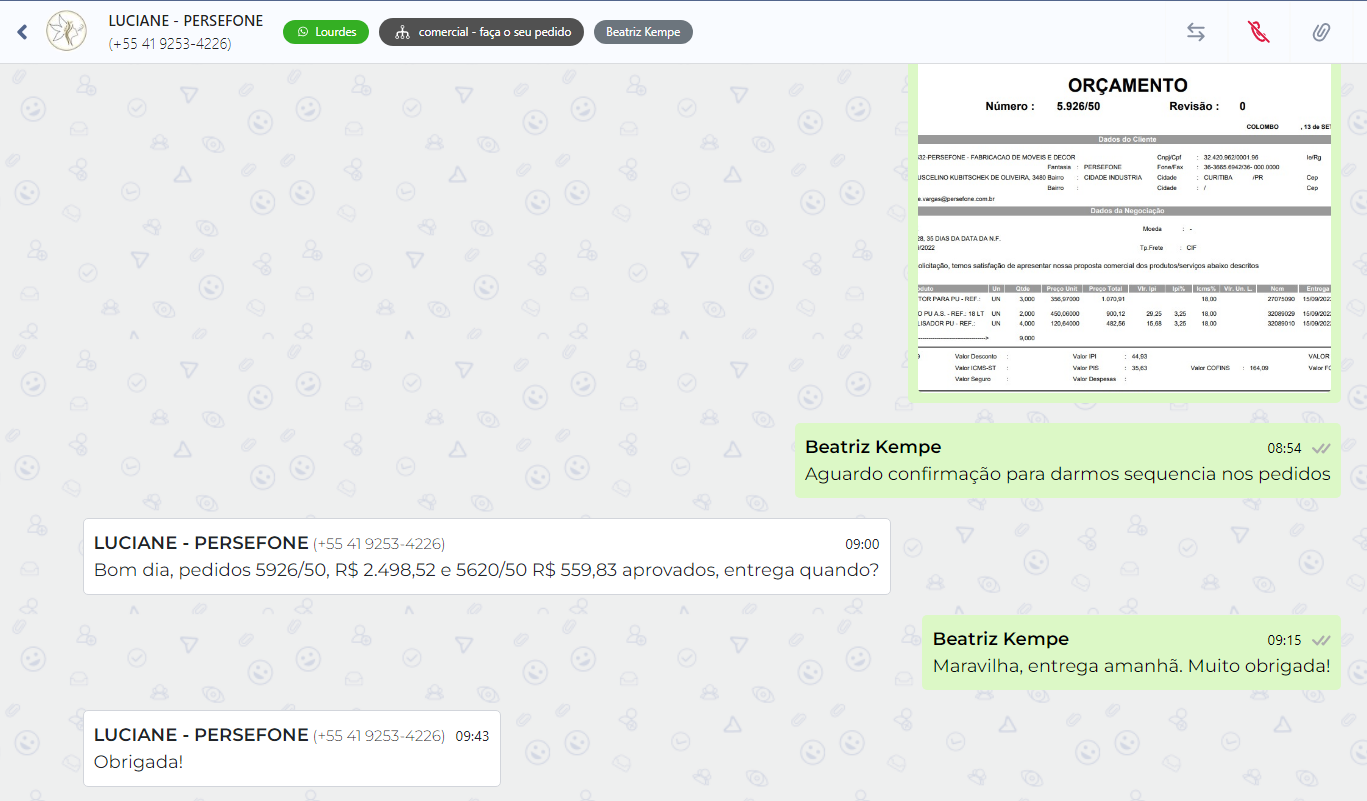The width and height of the screenshot is (1367, 801).
Task: Click the red end conversation phone icon
Action: (x=1258, y=32)
